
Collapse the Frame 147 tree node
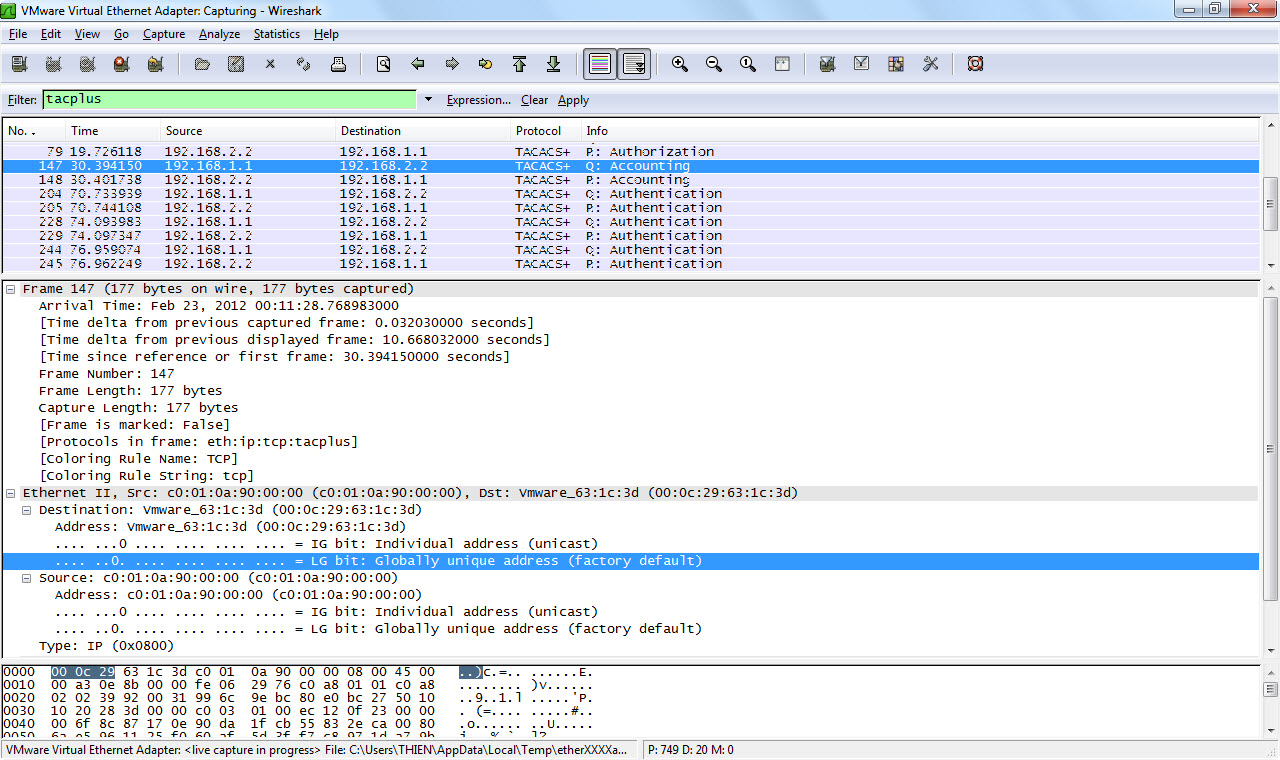click(x=11, y=289)
